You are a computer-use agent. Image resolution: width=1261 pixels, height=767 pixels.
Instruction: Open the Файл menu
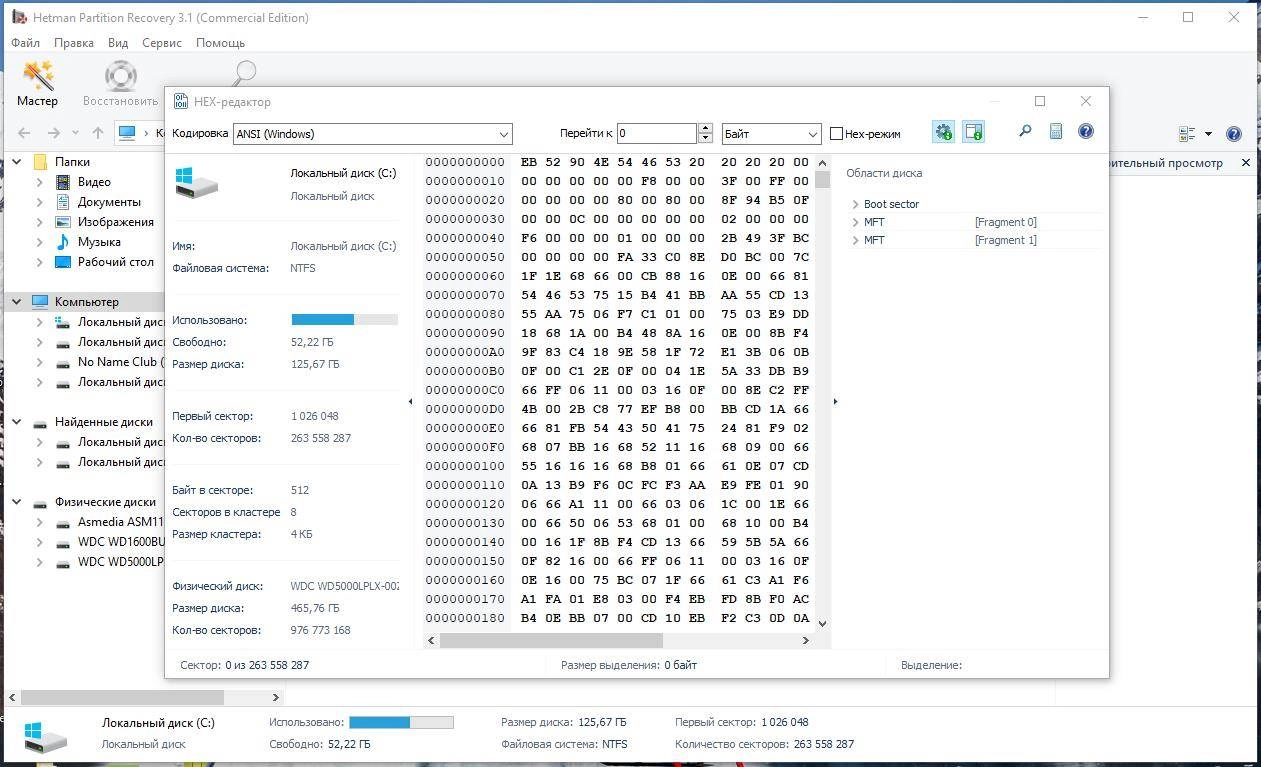click(x=26, y=43)
